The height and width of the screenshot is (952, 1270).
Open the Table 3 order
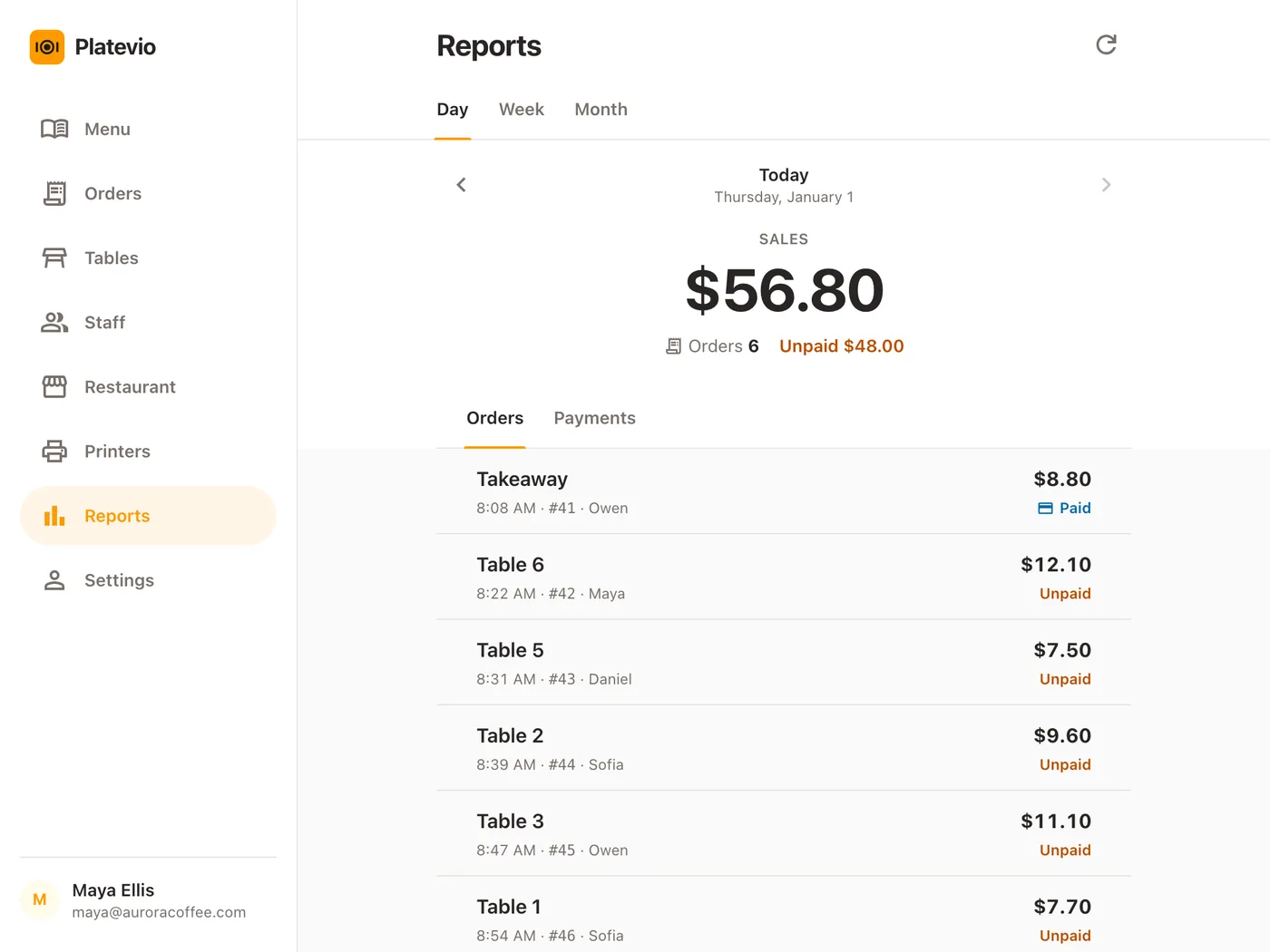784,833
